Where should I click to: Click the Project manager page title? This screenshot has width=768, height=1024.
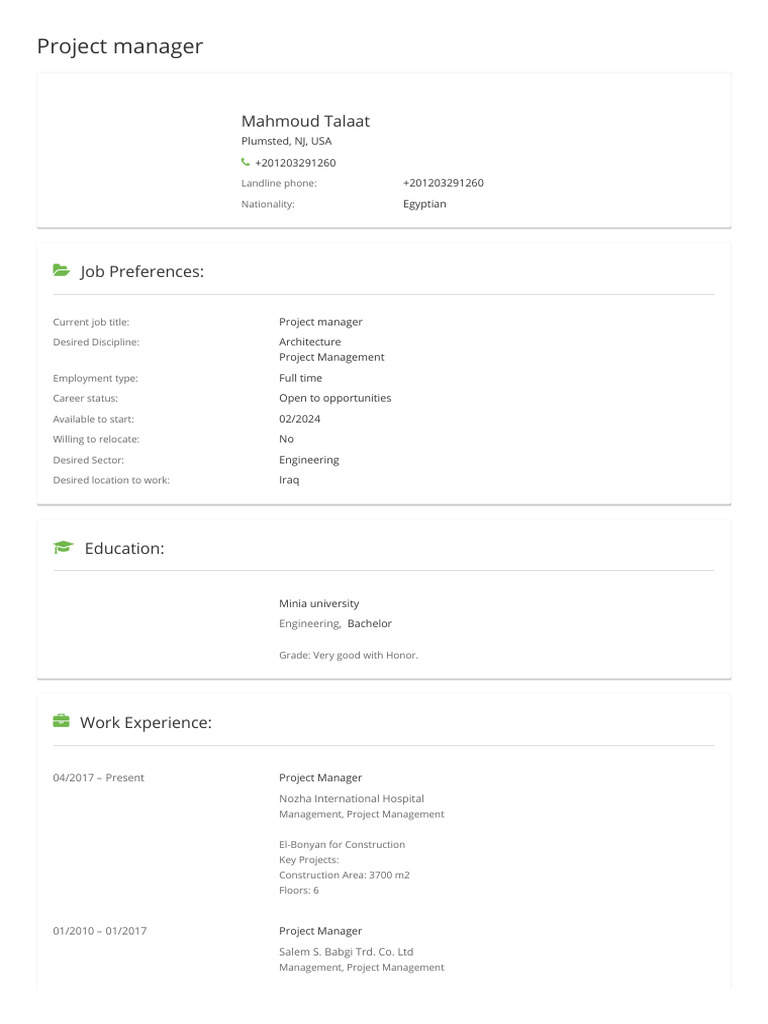point(120,46)
